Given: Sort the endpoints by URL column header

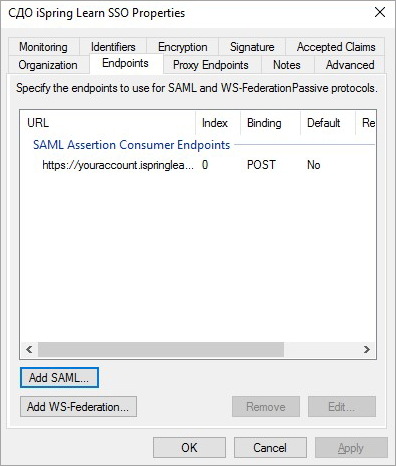Looking at the screenshot, I should [x=108, y=123].
